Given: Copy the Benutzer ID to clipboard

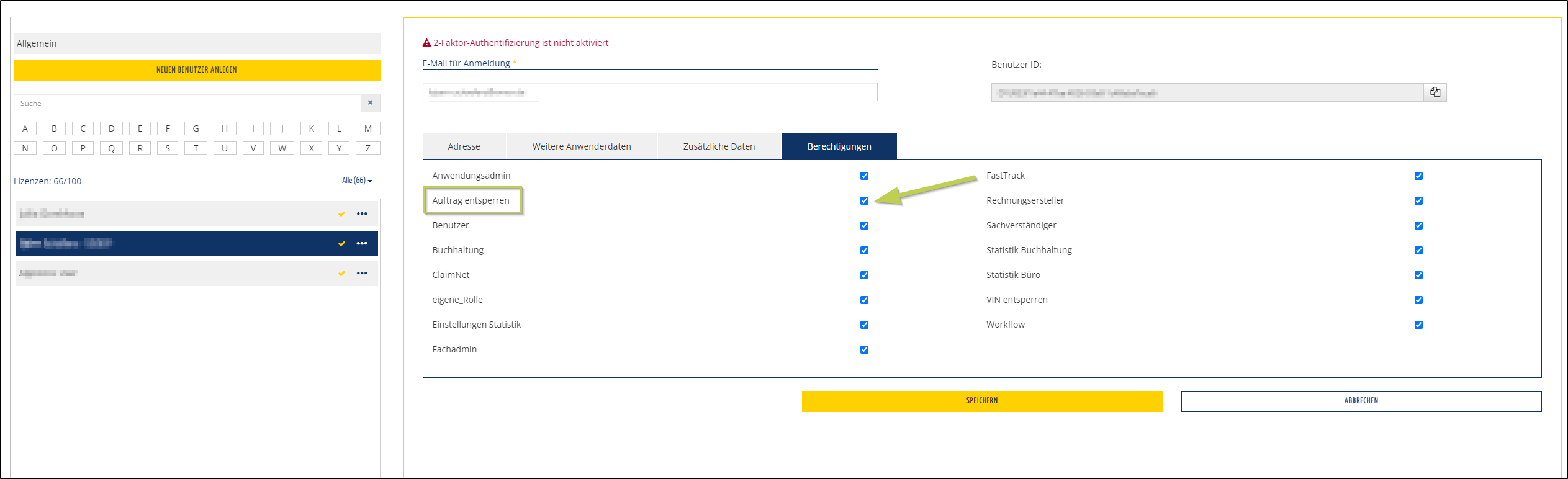Looking at the screenshot, I should [x=1435, y=92].
